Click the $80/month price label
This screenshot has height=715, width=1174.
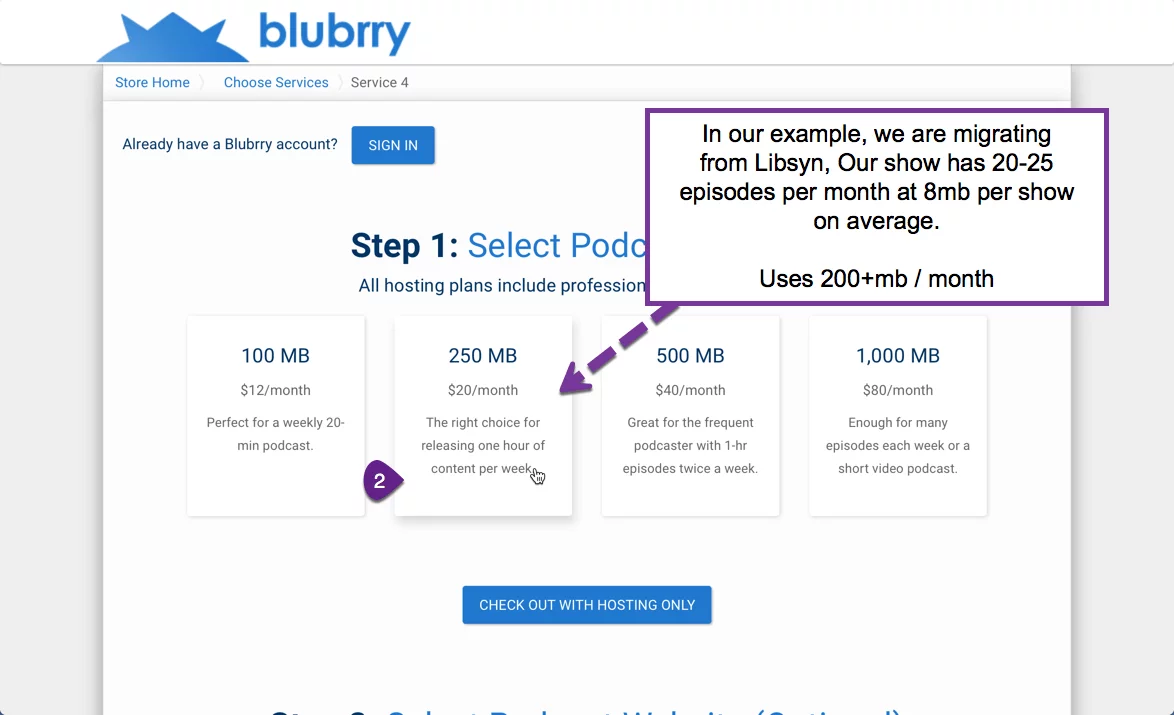[x=898, y=390]
